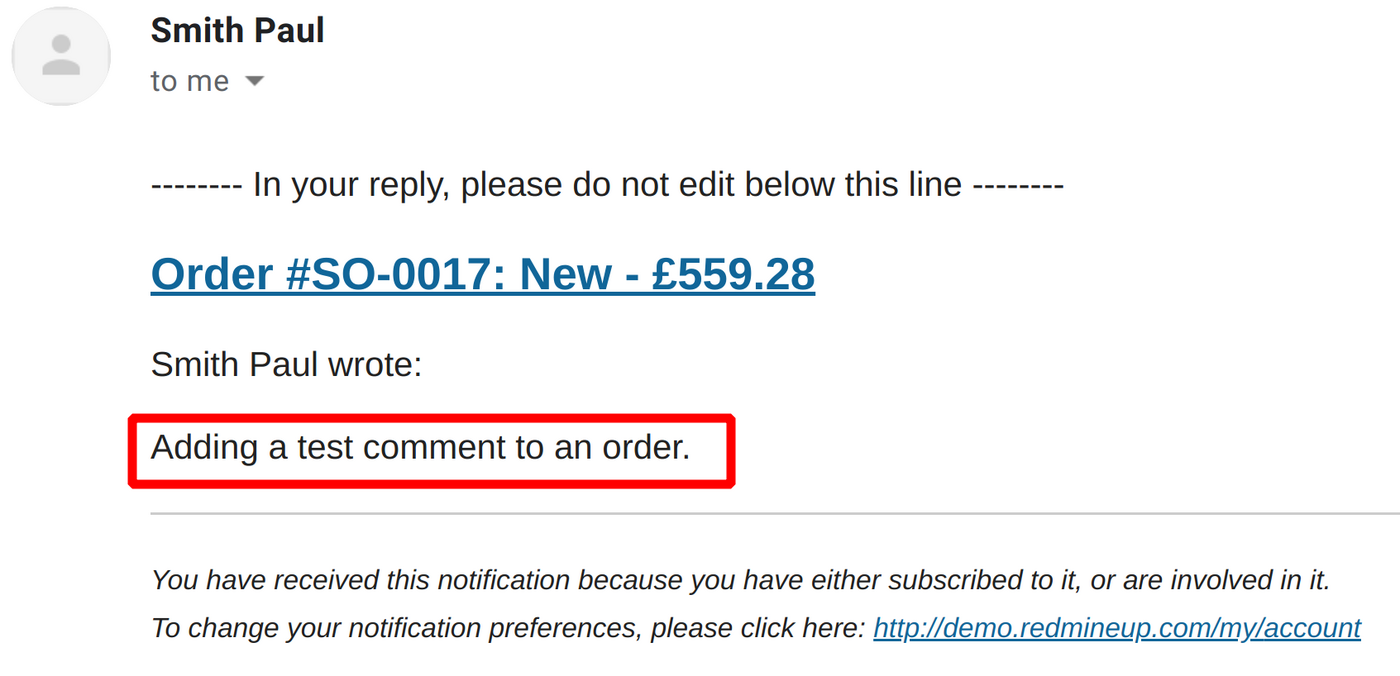Open the demo.redmineup.com/my/account link
1400x676 pixels.
[1116, 628]
